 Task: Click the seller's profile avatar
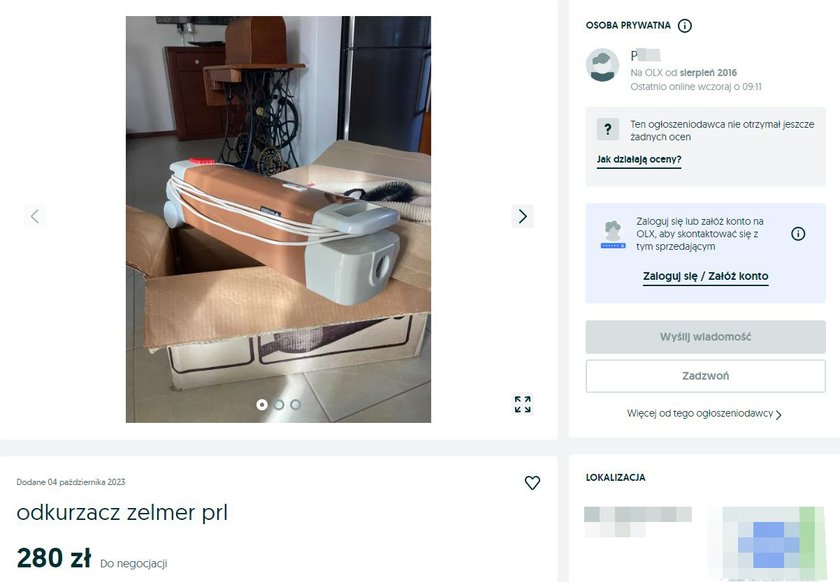click(x=602, y=65)
